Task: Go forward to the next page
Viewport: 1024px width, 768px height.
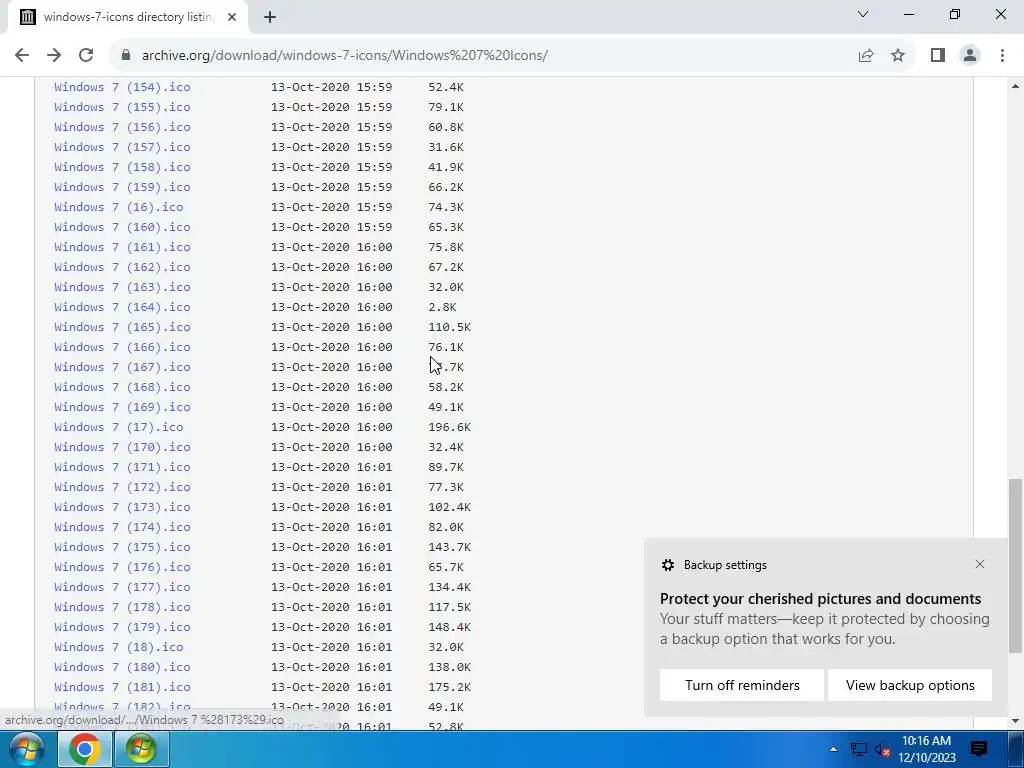Action: [54, 55]
